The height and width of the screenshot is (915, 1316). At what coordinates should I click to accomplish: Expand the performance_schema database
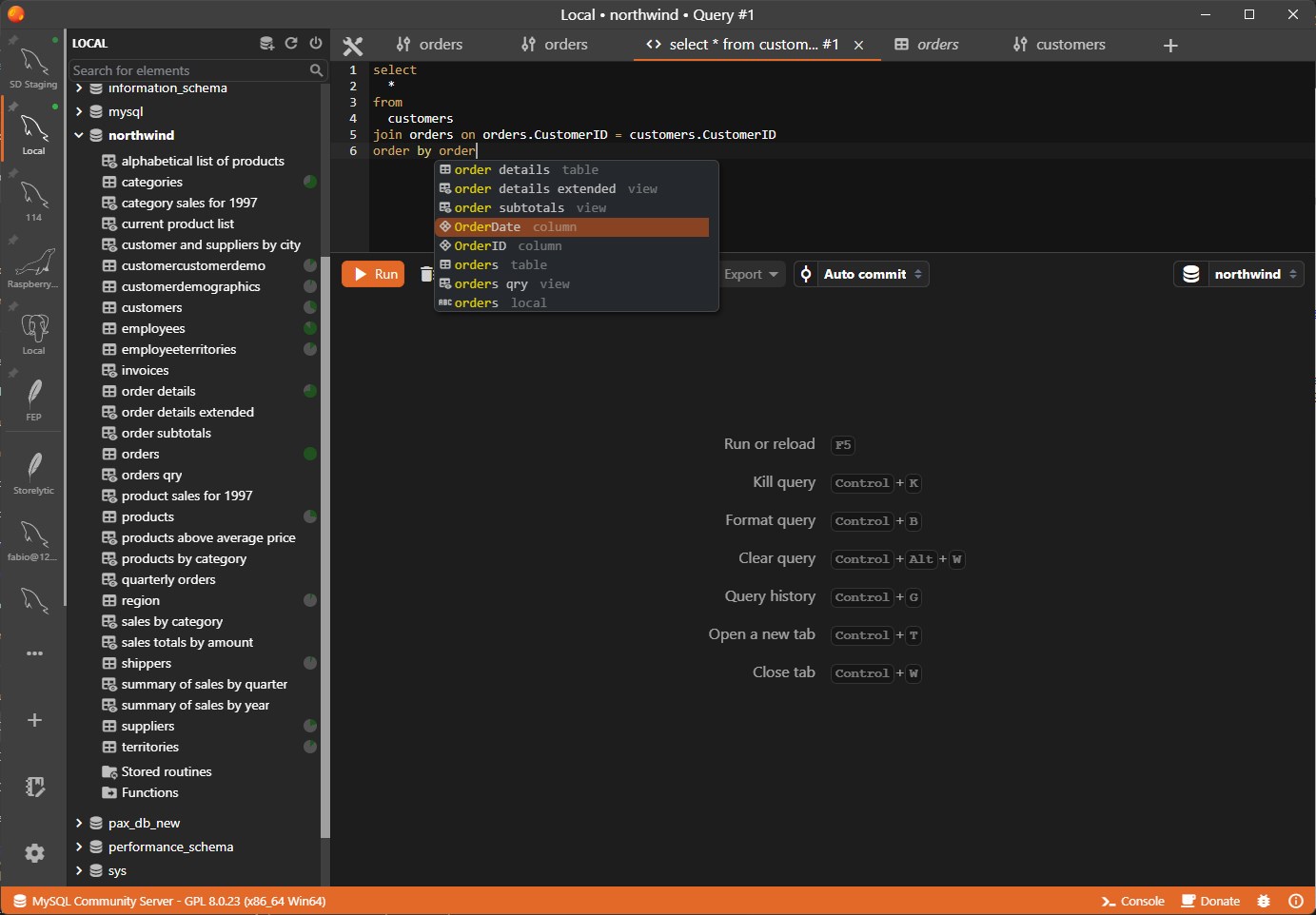point(79,847)
